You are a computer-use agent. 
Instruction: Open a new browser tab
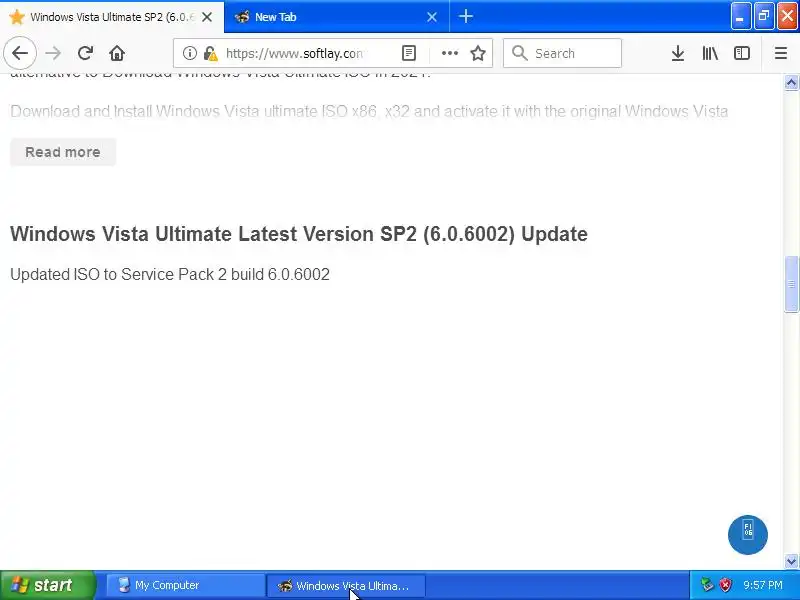(466, 17)
